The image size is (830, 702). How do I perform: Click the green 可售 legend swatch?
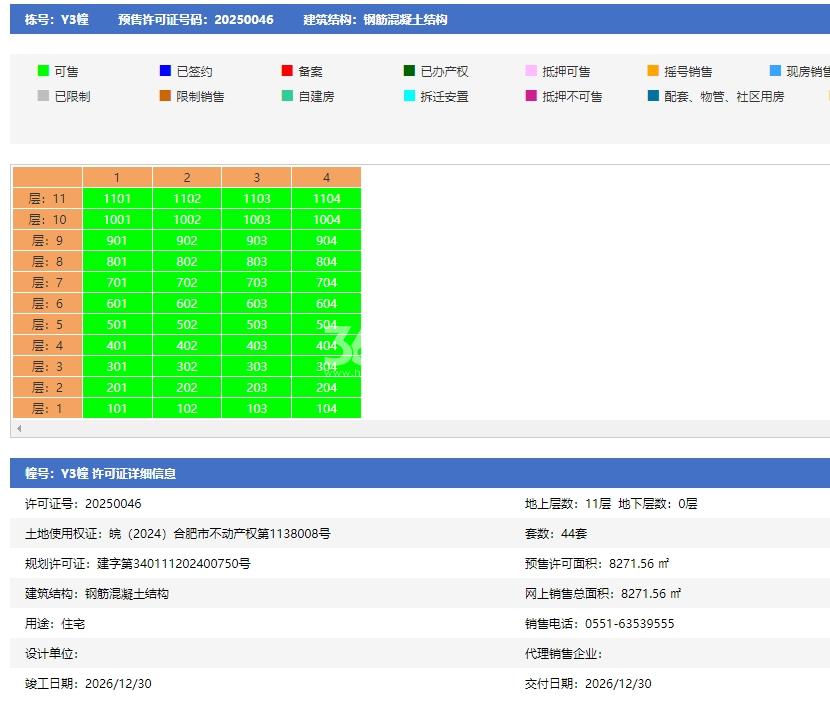[43, 70]
